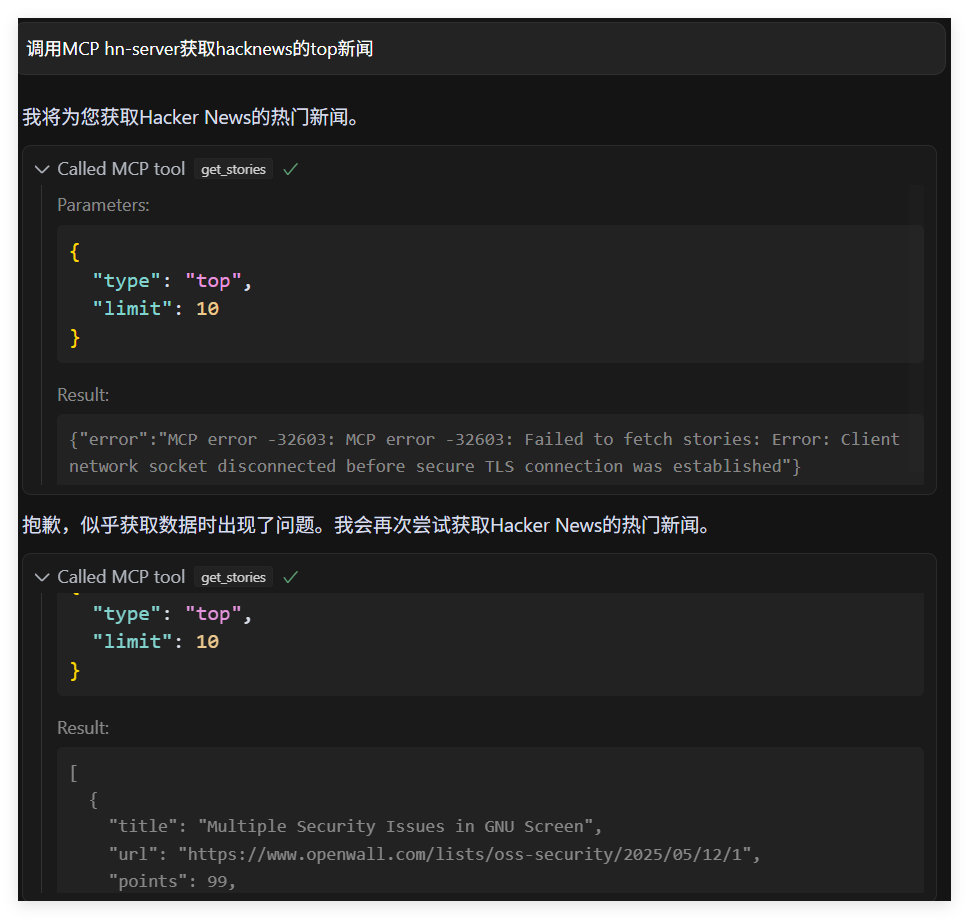Screen dimensions: 969x919
Task: Click '"type": "top"' in first parameters block
Action: [x=172, y=281]
